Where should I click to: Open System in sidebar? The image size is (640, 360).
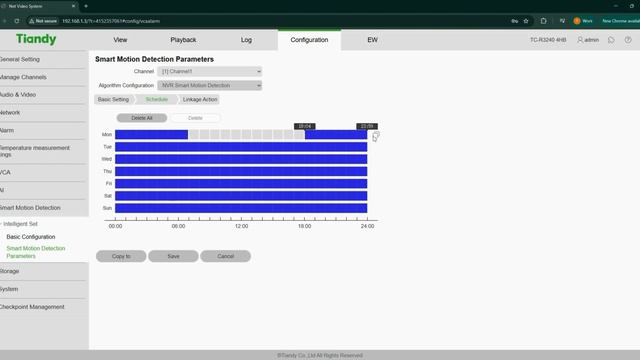click(9, 289)
